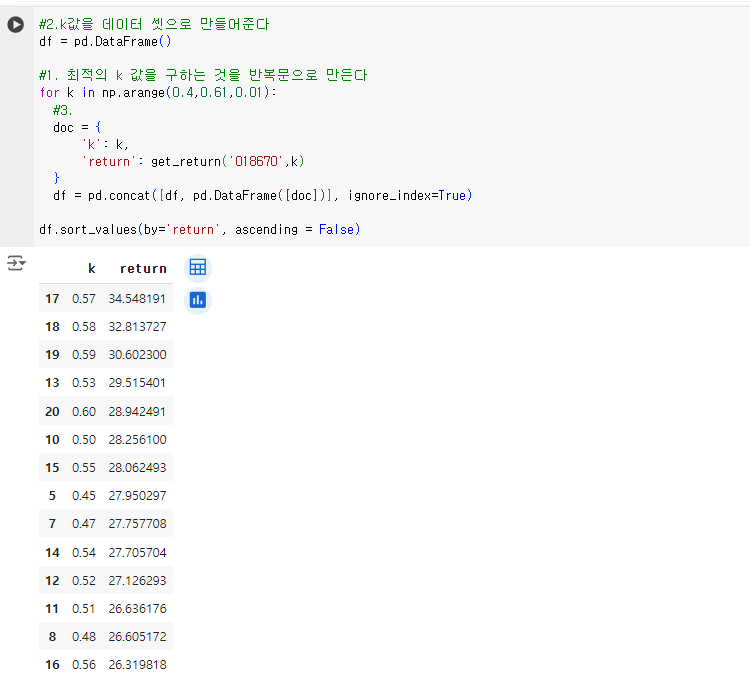Place cursor in 'df = pd.DataFrame()' line
The height and width of the screenshot is (674, 750).
pos(105,42)
